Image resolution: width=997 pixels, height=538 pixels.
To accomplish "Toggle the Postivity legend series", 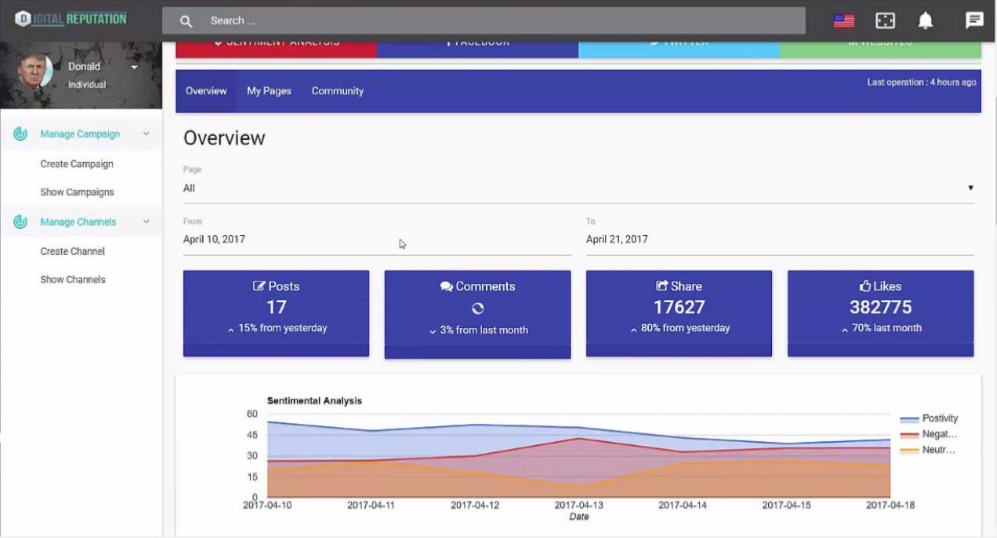I will [929, 419].
